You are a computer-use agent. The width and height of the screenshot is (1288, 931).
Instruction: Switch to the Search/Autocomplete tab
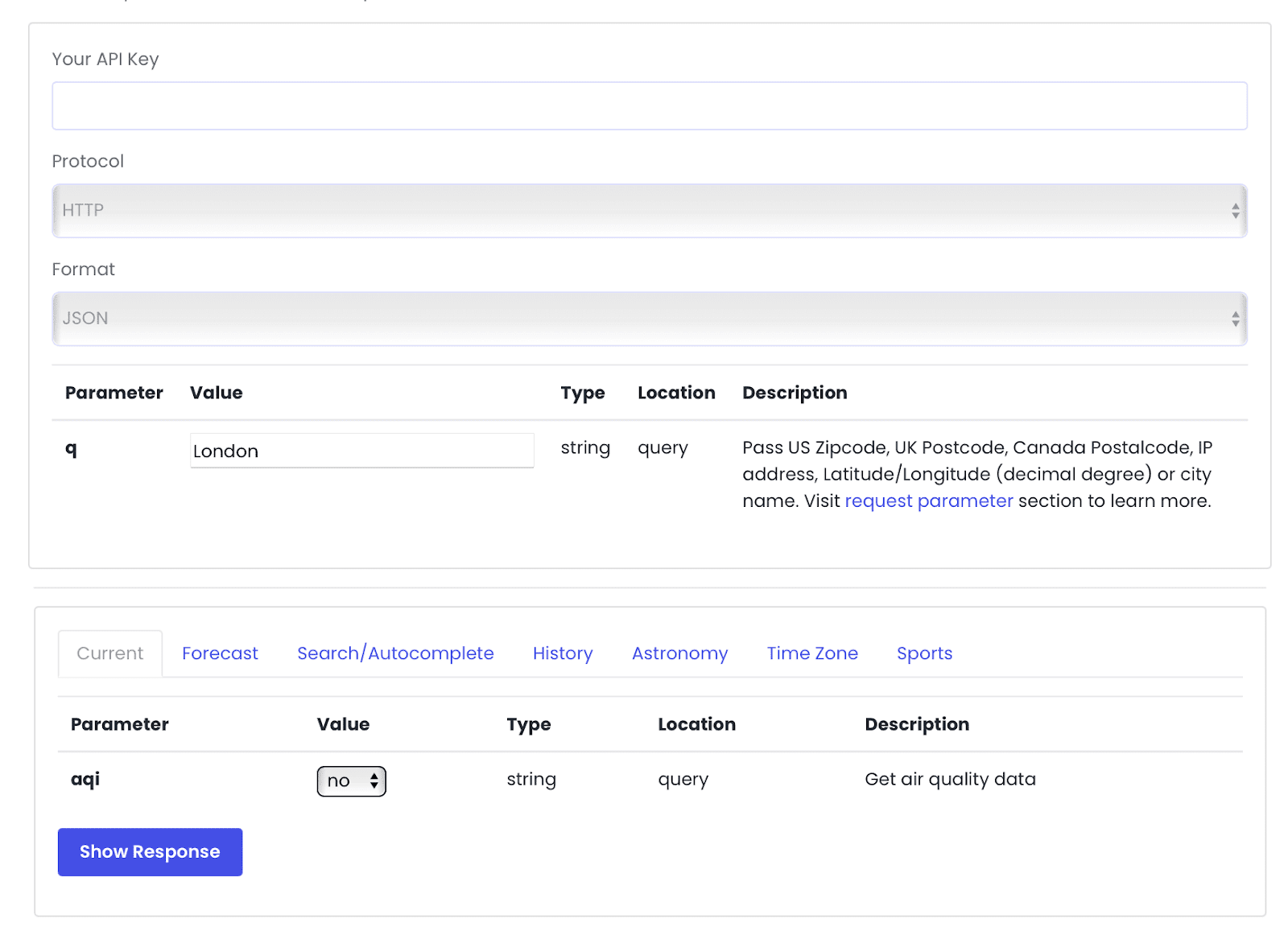(395, 653)
